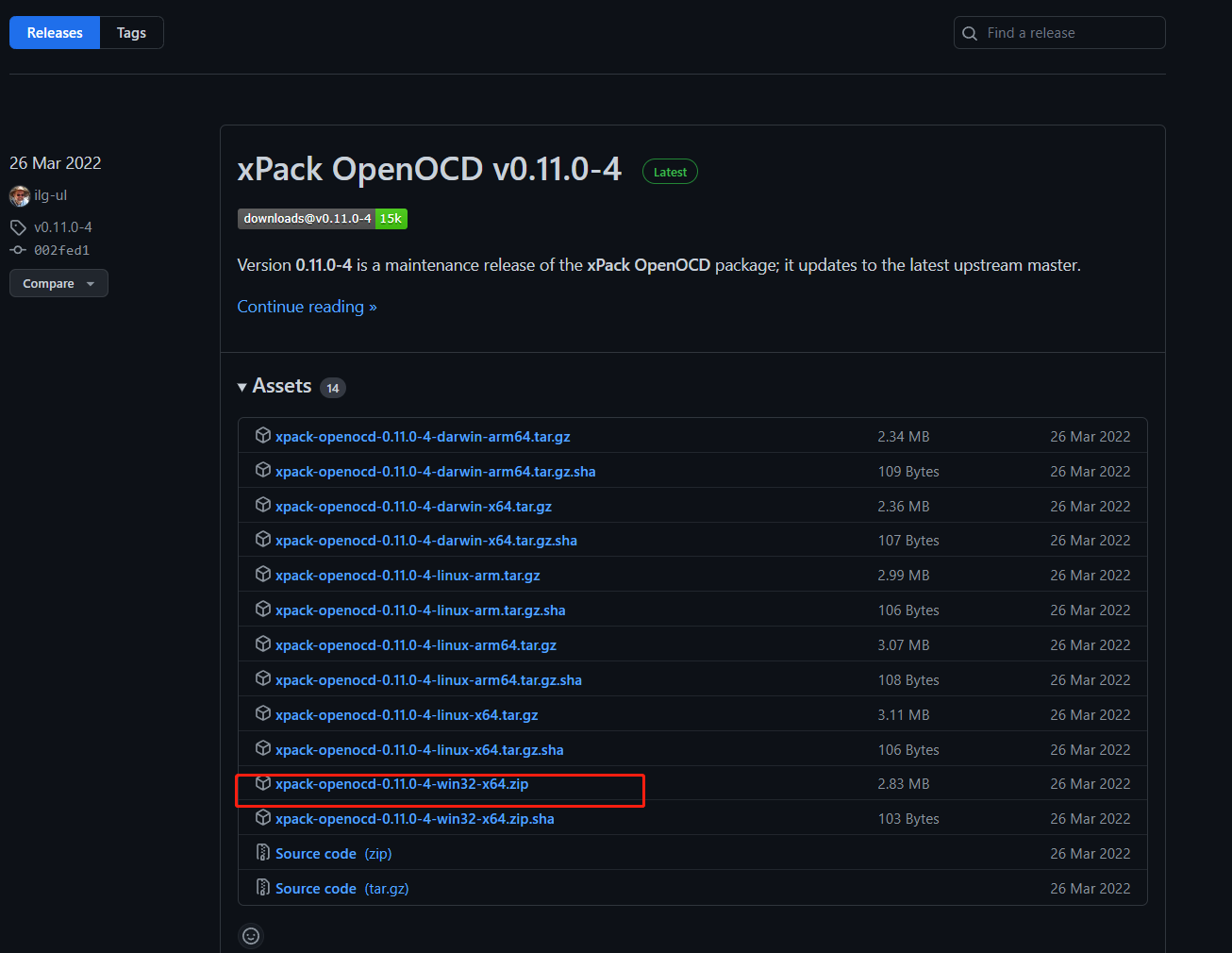
Task: Download xpack-openocd linux-arm.tar.gz
Action: coord(408,576)
